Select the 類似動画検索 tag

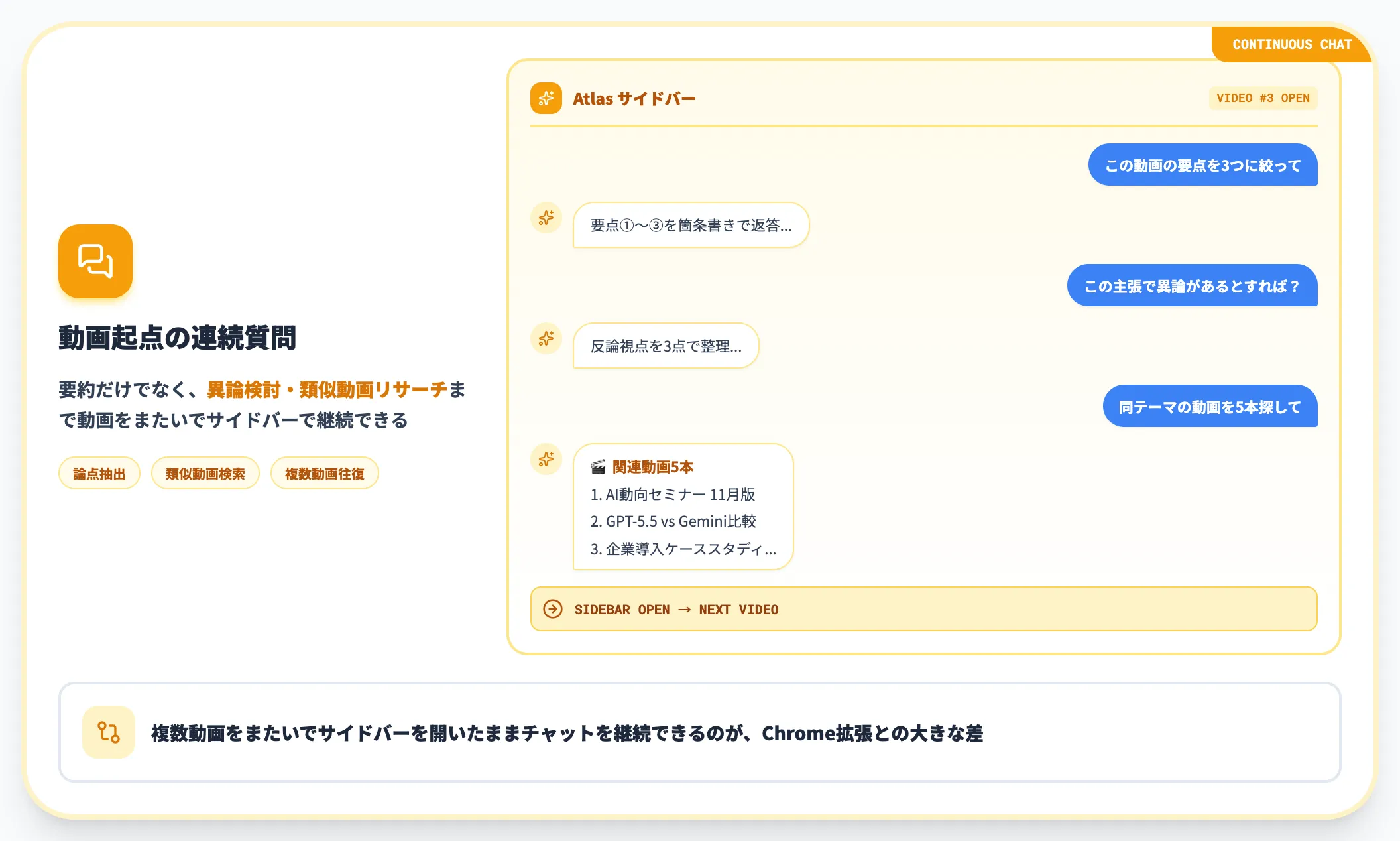point(205,474)
